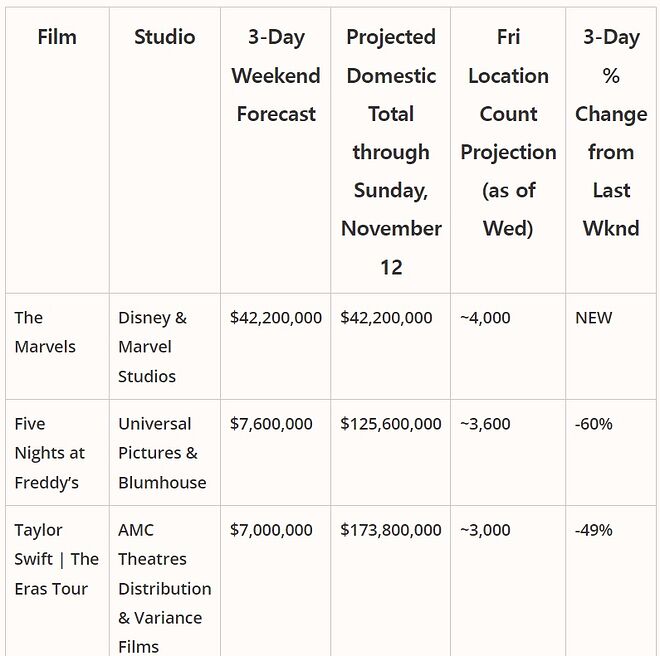Viewport: 660px width, 656px height.
Task: Click the Studio column header
Action: coord(165,37)
